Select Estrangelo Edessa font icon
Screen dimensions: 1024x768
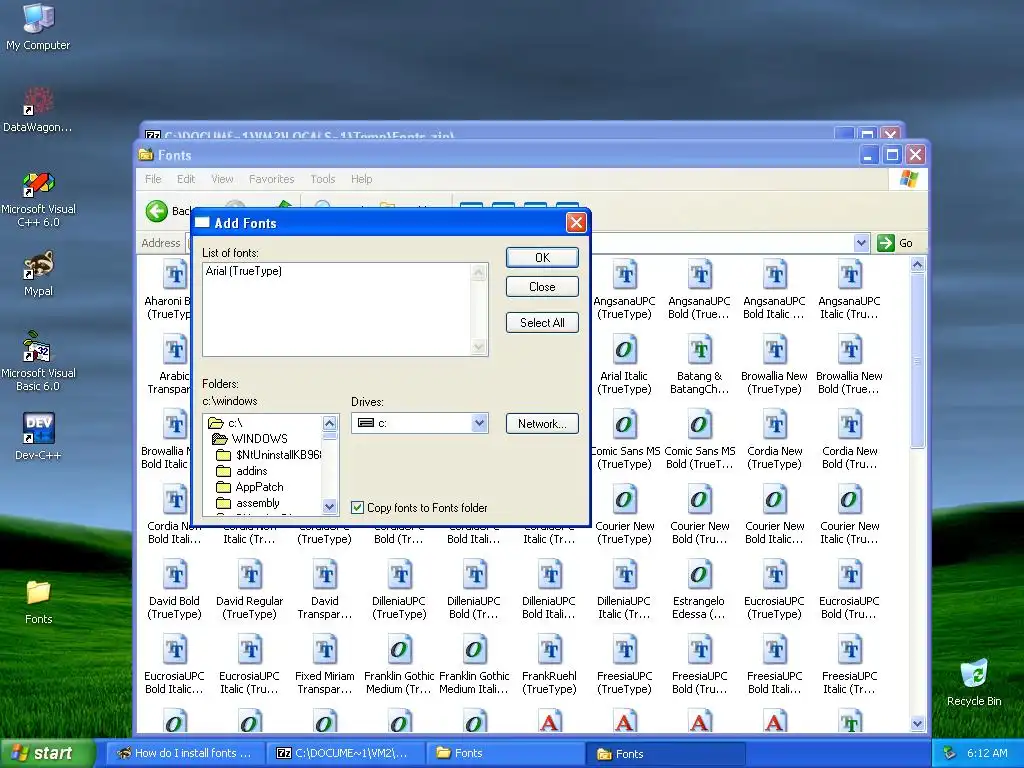click(x=699, y=589)
